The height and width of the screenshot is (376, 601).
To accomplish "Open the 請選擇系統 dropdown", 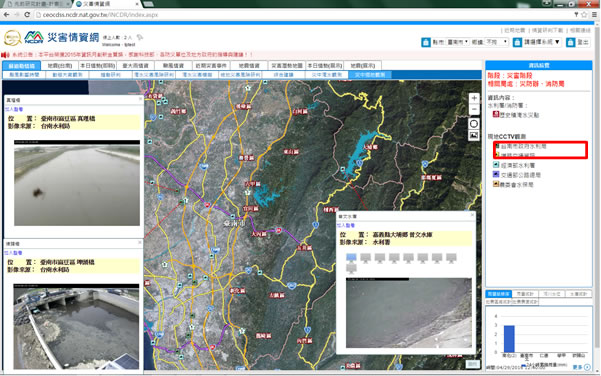I will (542, 42).
